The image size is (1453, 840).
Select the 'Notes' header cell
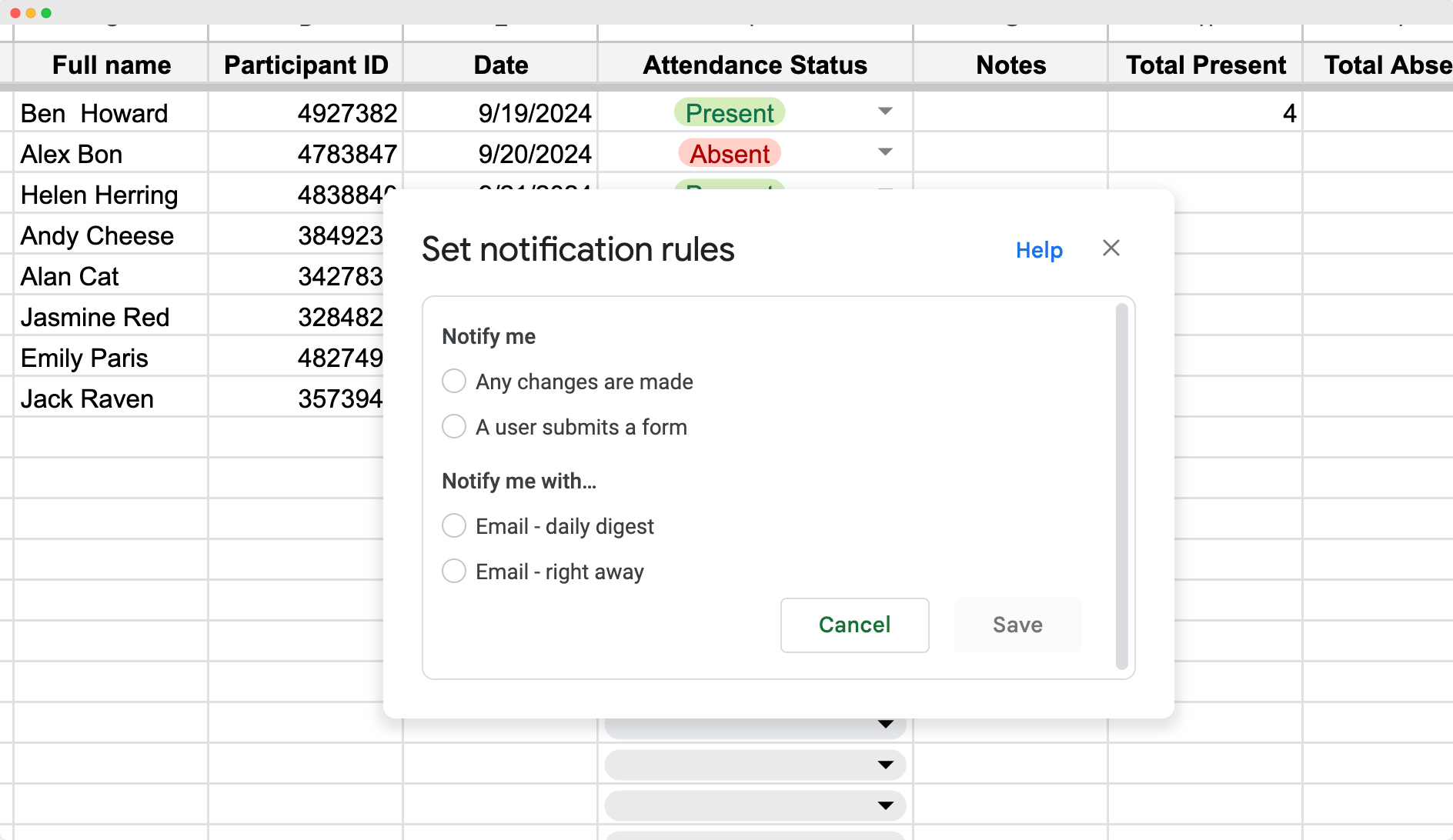point(1010,65)
